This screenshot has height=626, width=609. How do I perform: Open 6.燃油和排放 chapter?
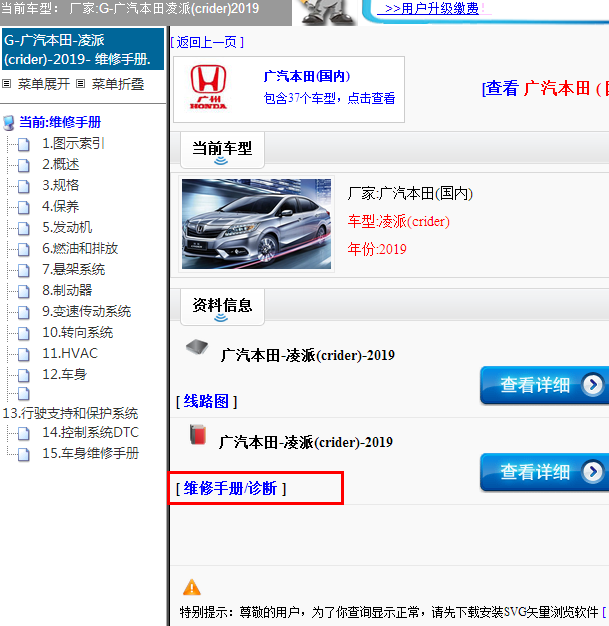point(80,249)
